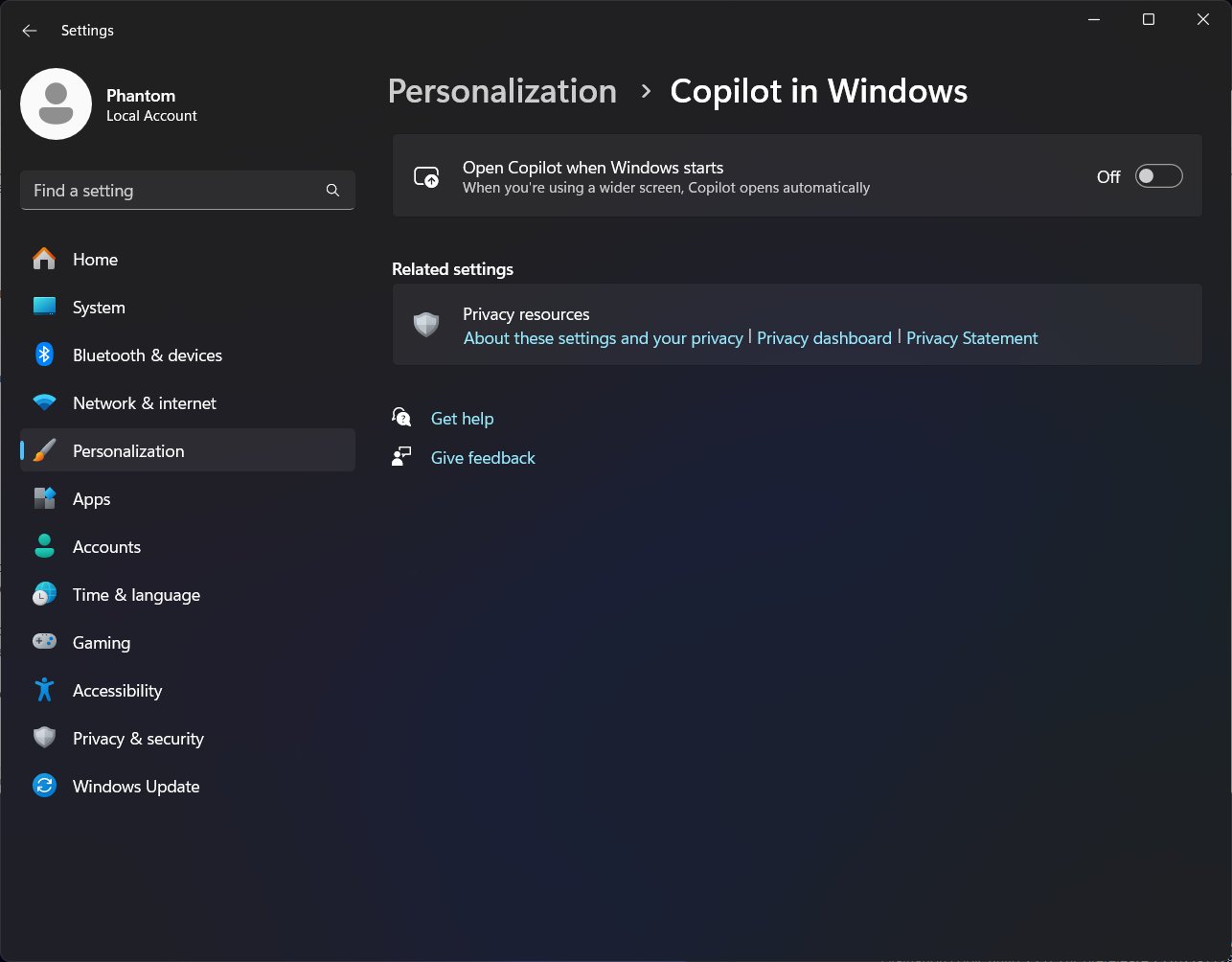Select the Windows Update icon
The width and height of the screenshot is (1232, 962).
[44, 785]
